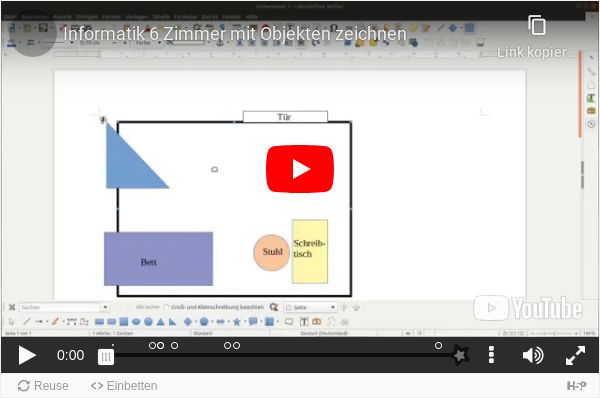Image resolution: width=600 pixels, height=398 pixels.
Task: Start video with the red YouTube play button
Action: (300, 169)
